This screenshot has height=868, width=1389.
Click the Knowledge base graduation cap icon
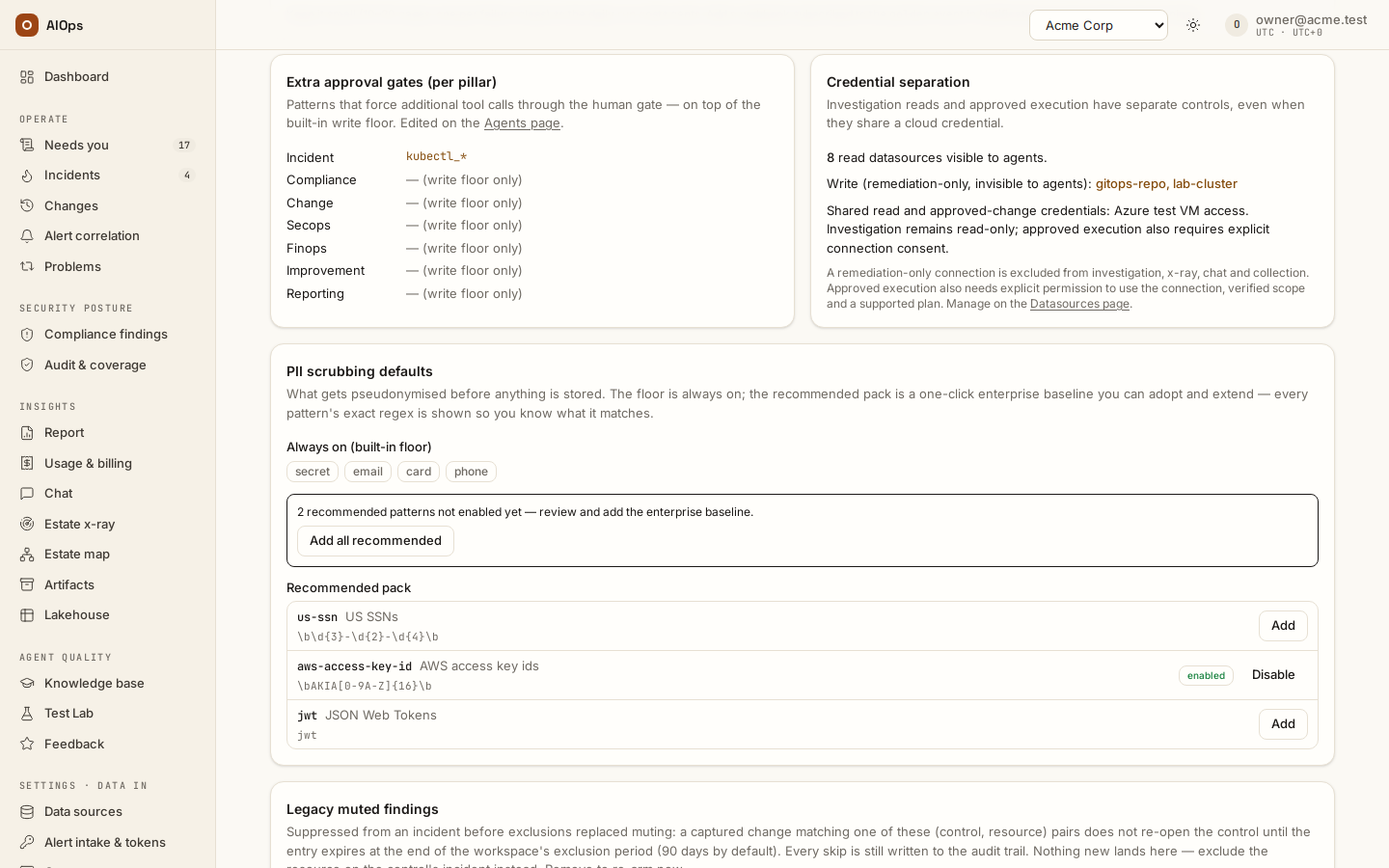(x=27, y=684)
